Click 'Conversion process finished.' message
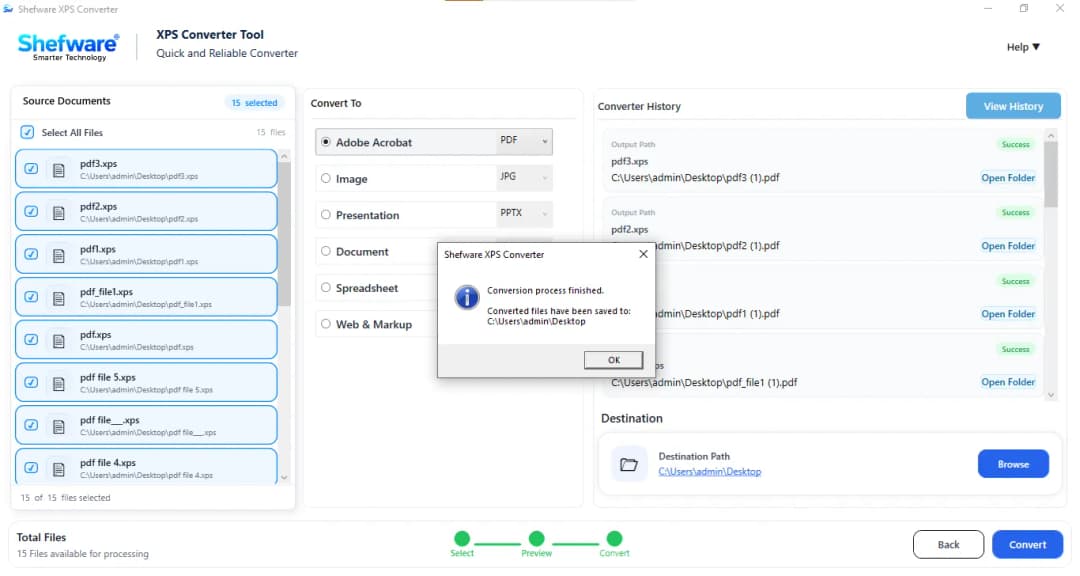Screen dimensions: 1080x576 [x=546, y=291]
